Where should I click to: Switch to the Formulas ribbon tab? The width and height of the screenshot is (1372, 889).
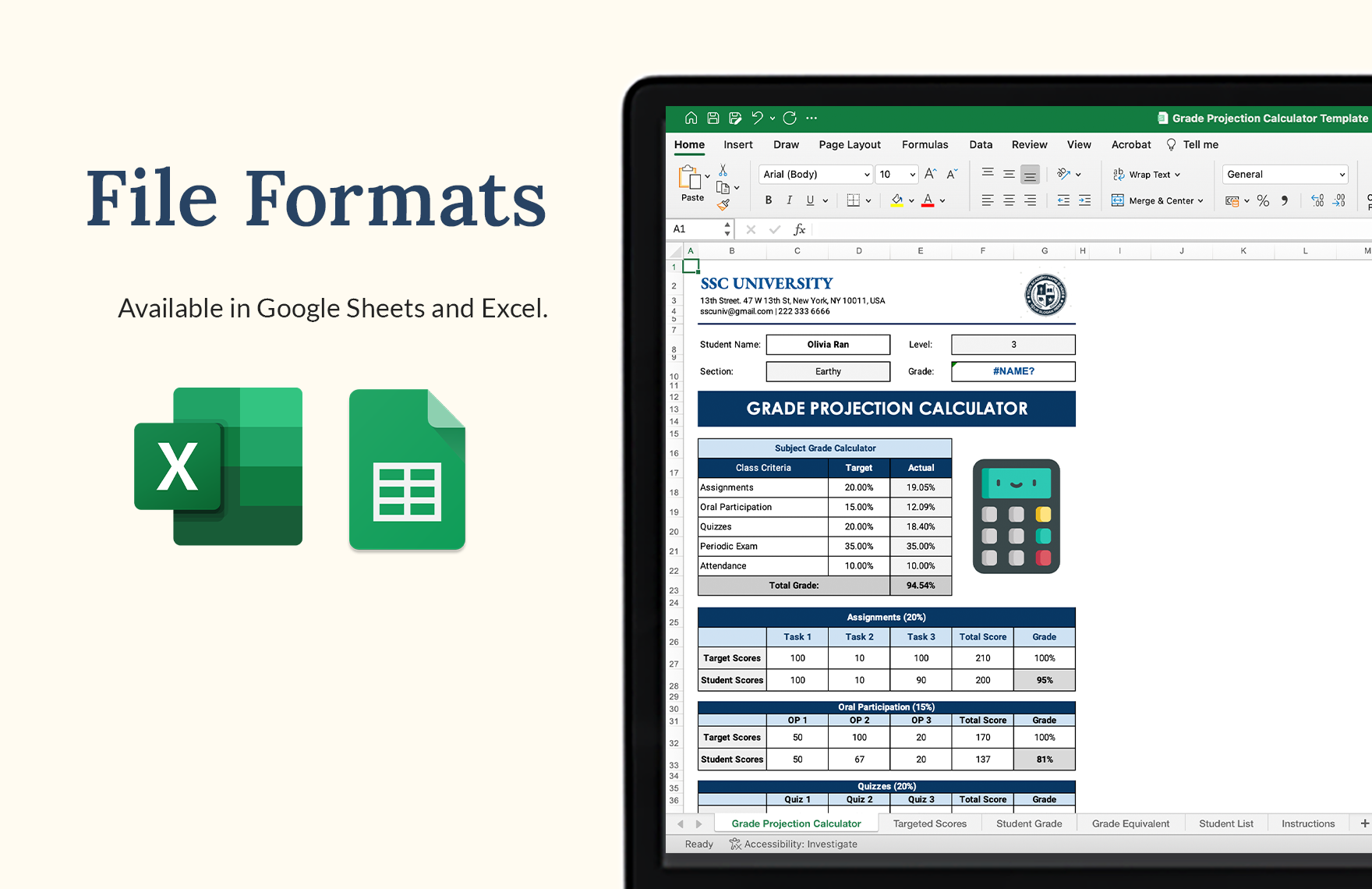point(925,144)
